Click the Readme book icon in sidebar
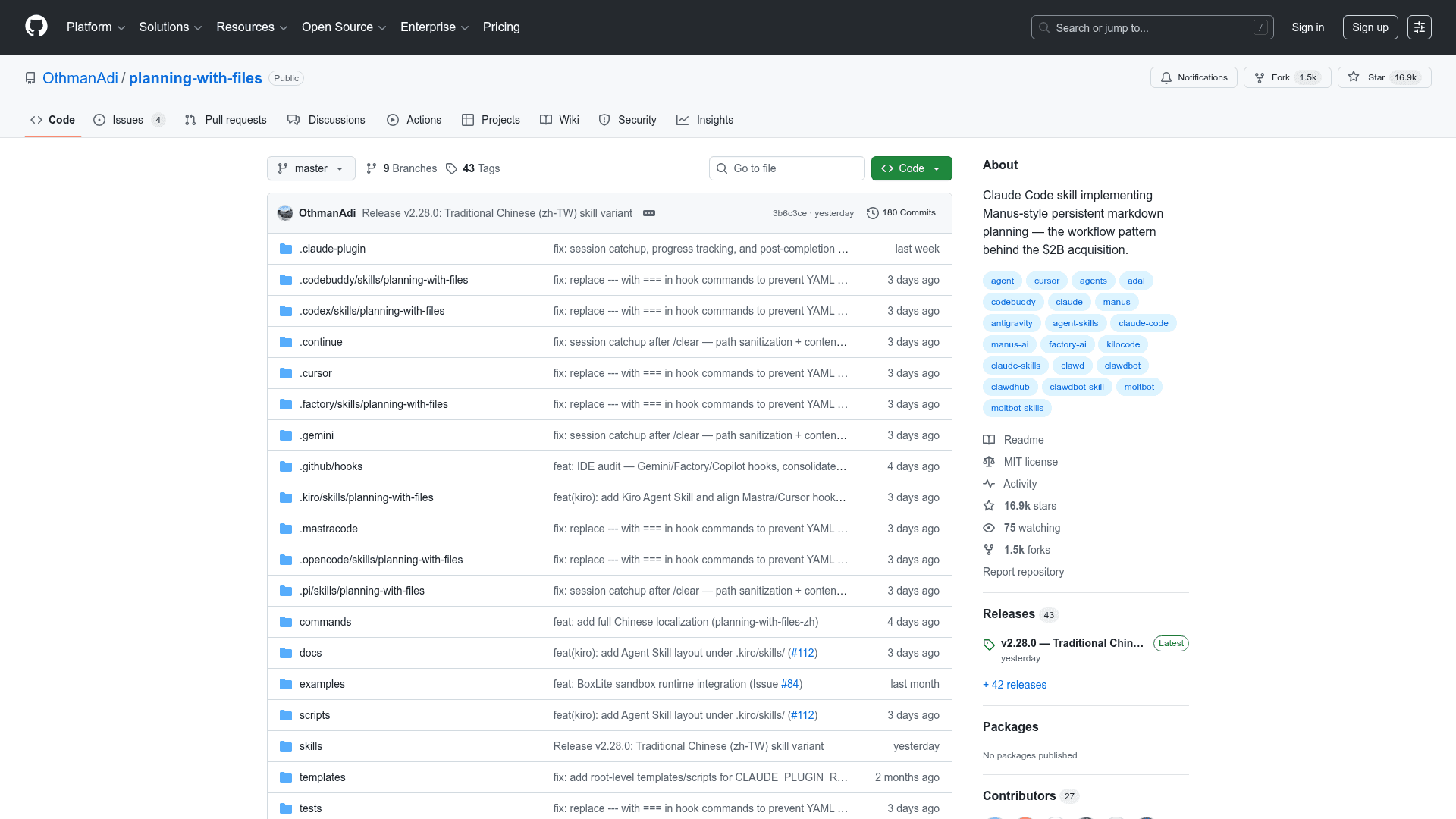Image resolution: width=1456 pixels, height=819 pixels. click(989, 440)
